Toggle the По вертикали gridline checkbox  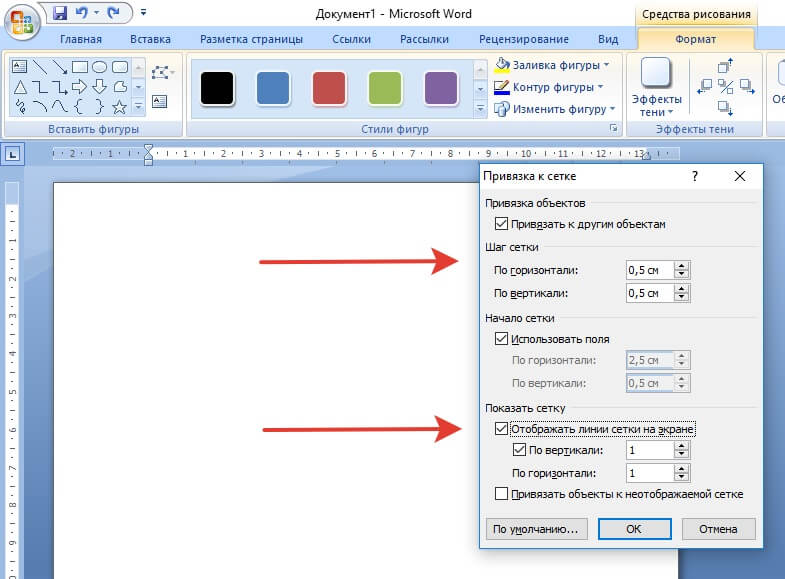(519, 450)
